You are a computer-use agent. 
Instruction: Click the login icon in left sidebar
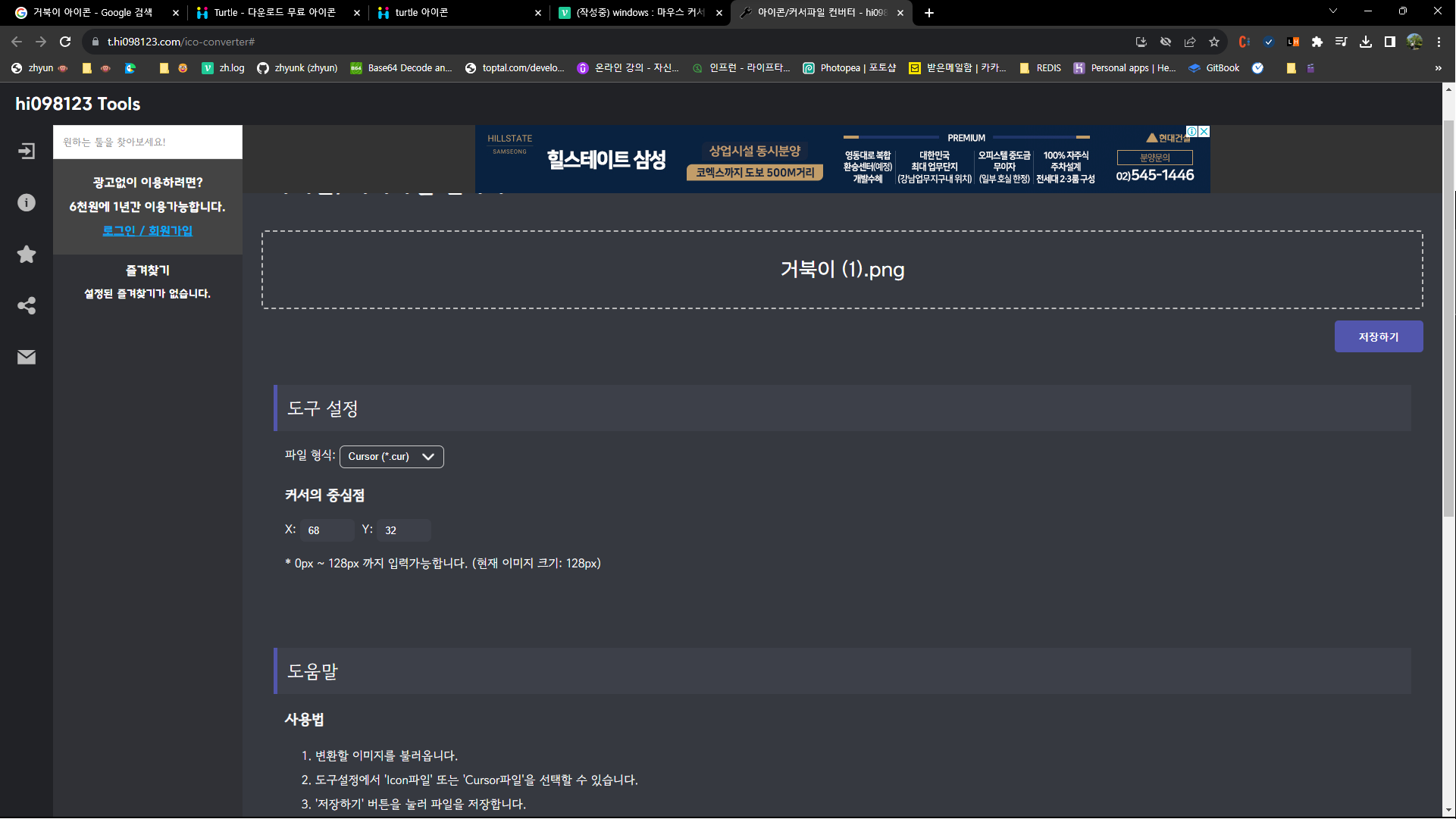tap(27, 152)
